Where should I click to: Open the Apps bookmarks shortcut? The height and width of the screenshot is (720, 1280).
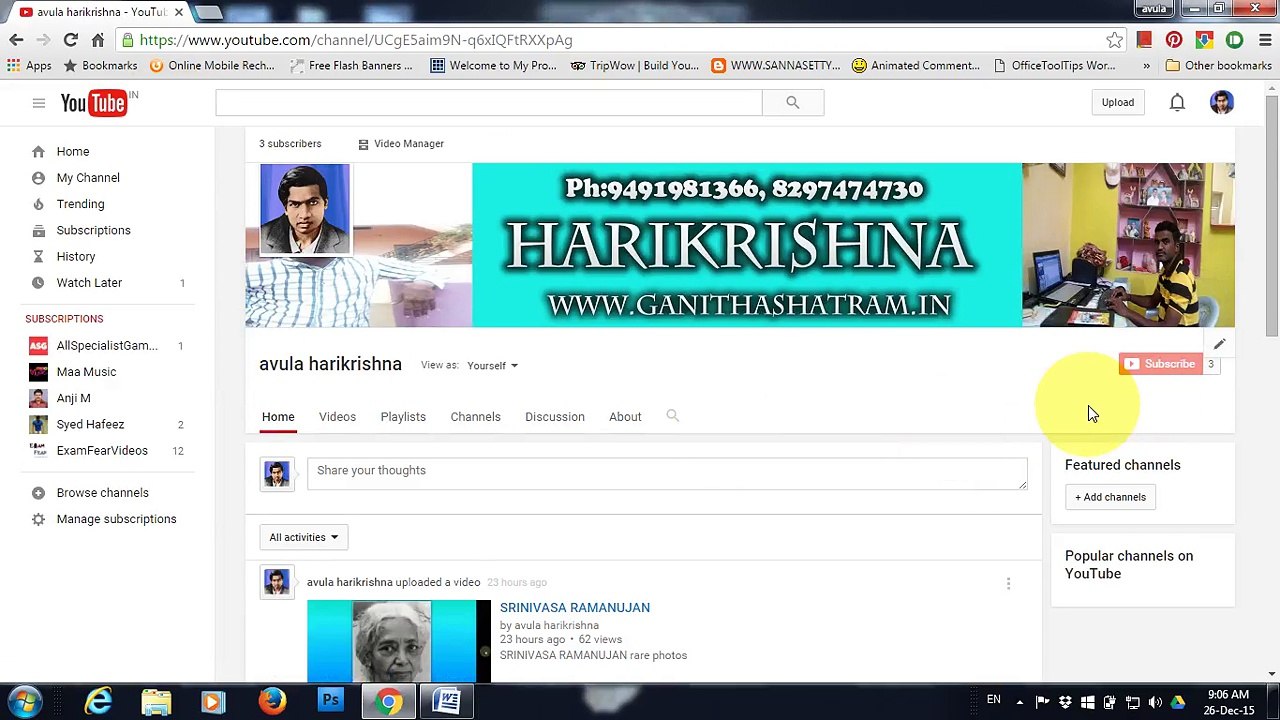pyautogui.click(x=29, y=65)
